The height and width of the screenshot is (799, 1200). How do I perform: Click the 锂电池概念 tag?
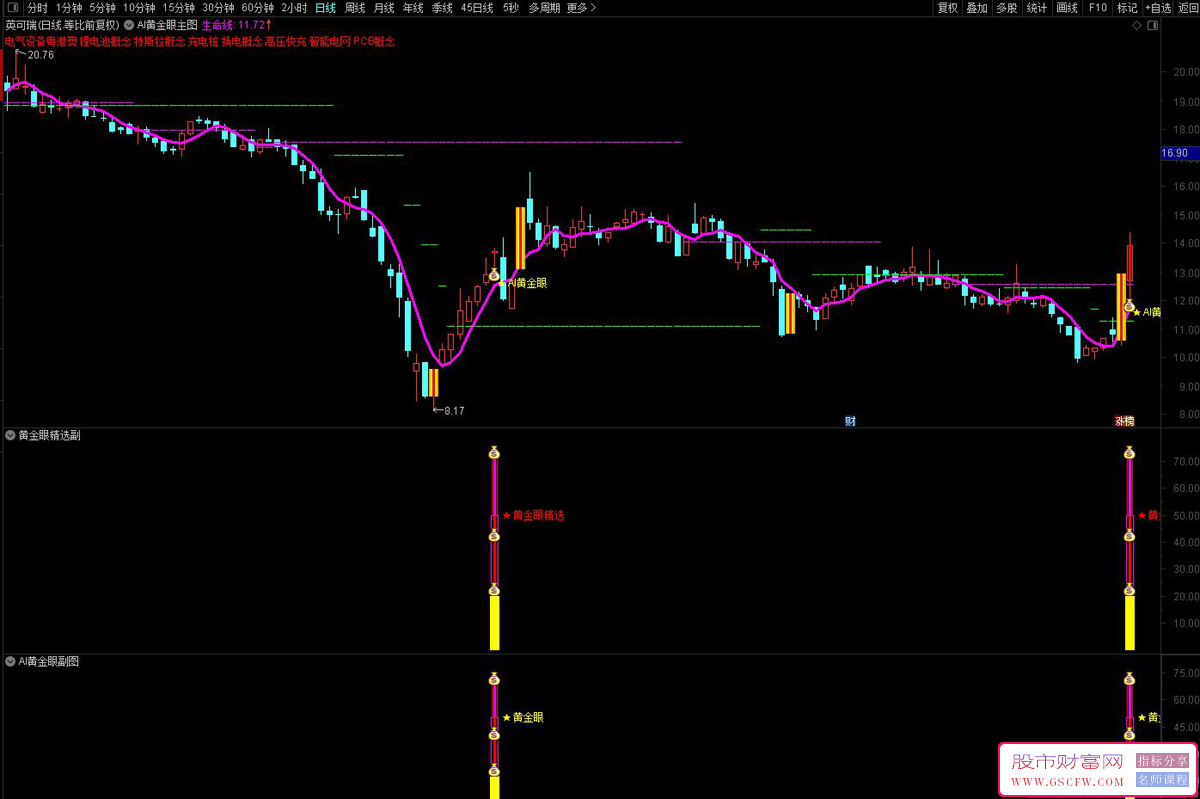coord(105,42)
